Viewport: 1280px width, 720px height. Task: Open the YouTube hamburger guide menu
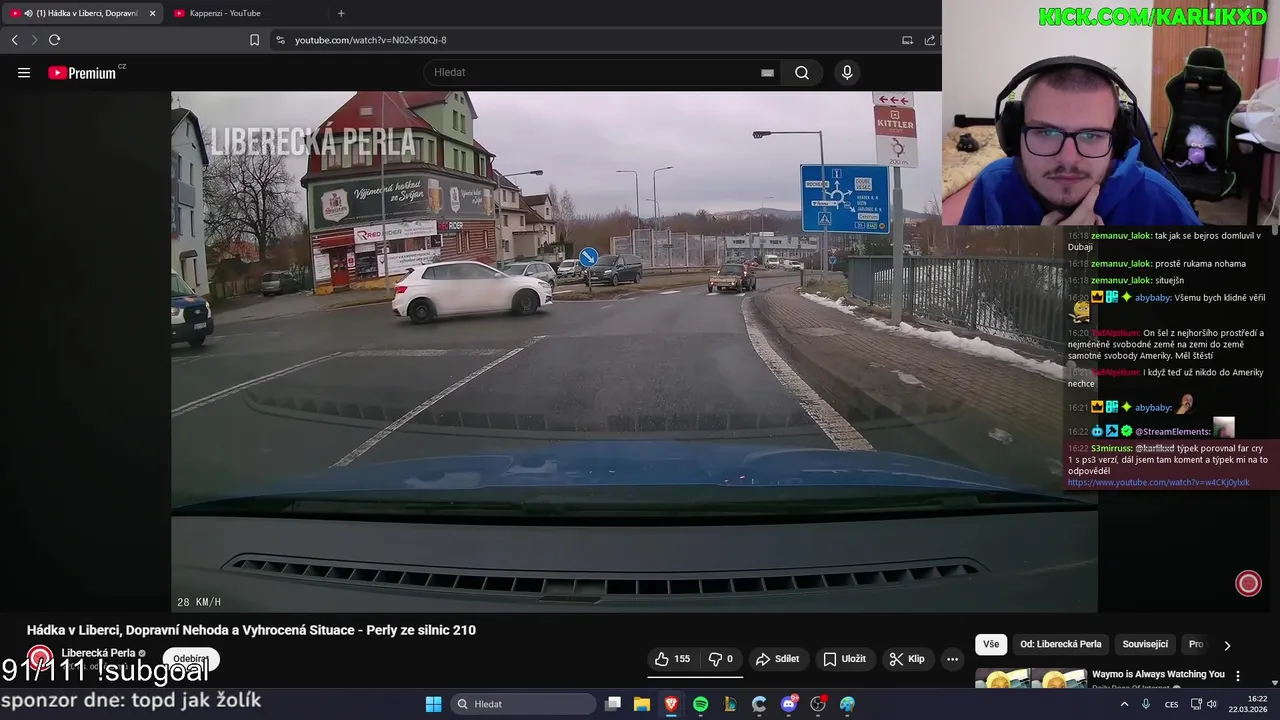click(24, 72)
